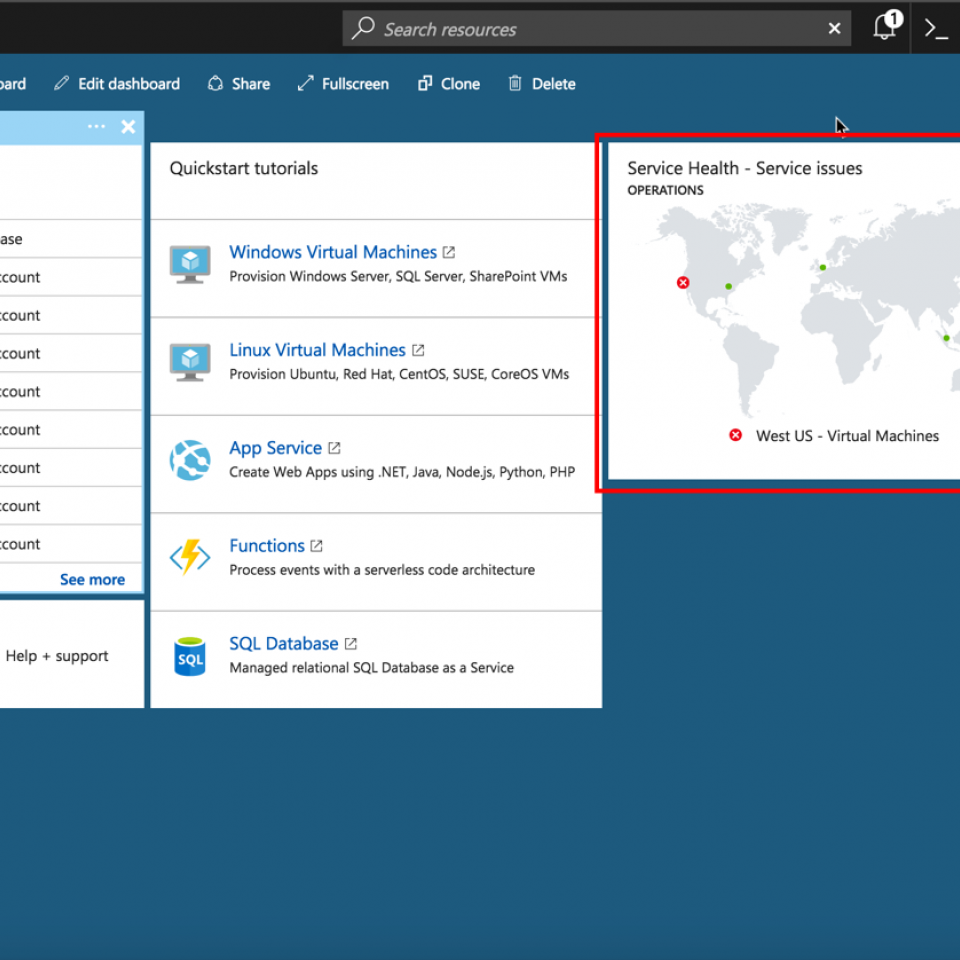Click West US - Virtual Machines issue
Screen dimensions: 960x960
pos(847,436)
